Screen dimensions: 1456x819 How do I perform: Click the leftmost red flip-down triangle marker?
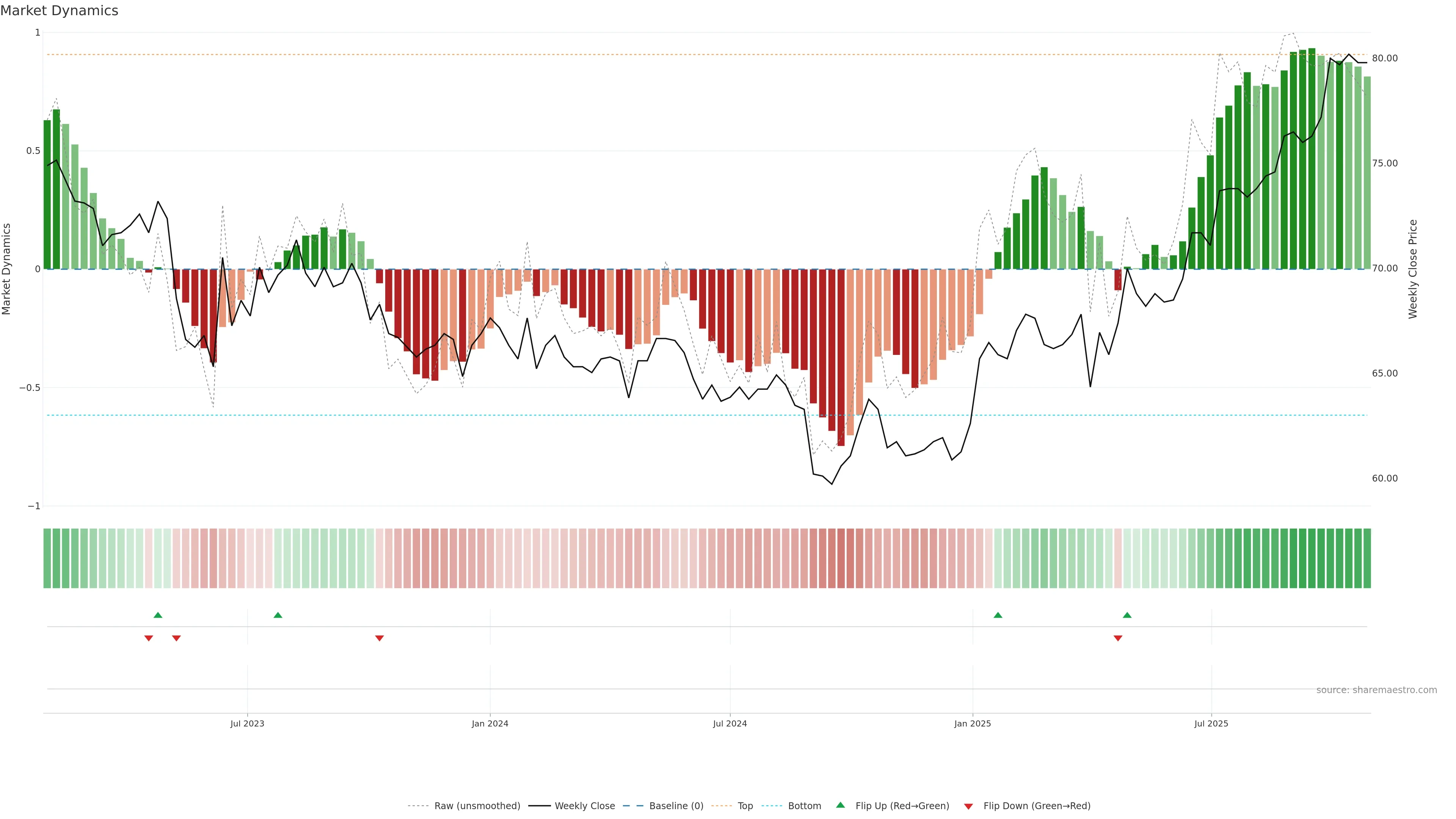tap(149, 638)
